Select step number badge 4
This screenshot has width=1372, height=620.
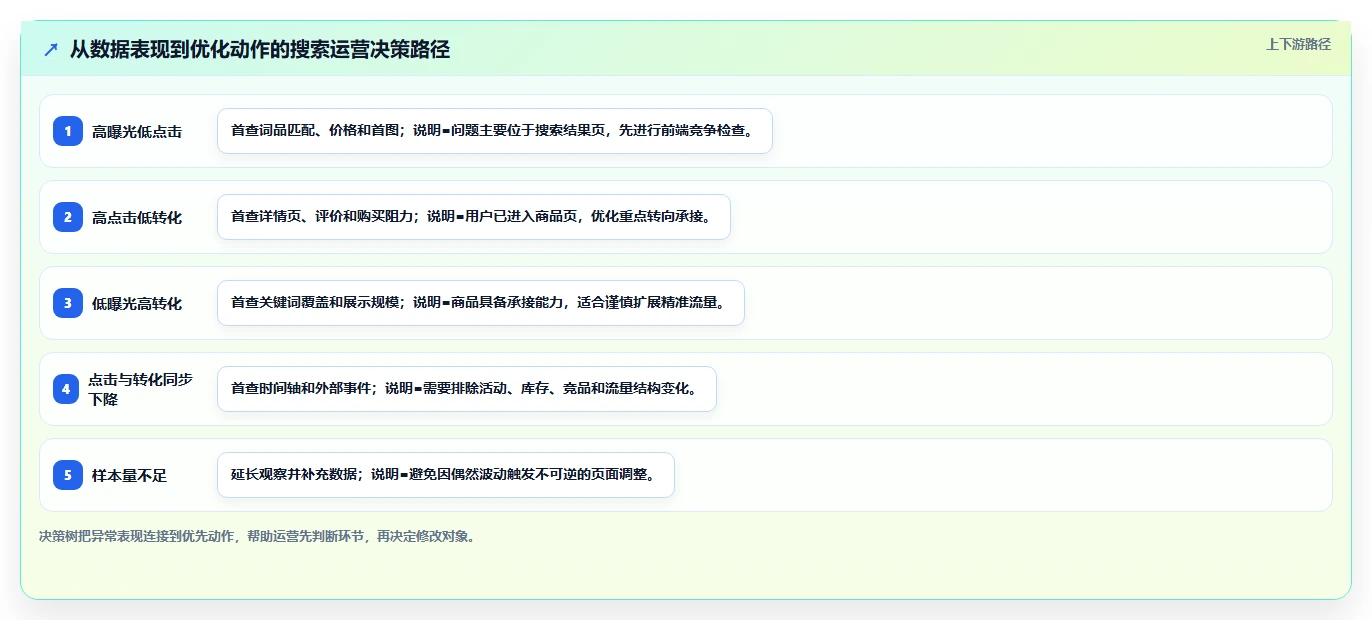click(x=66, y=389)
